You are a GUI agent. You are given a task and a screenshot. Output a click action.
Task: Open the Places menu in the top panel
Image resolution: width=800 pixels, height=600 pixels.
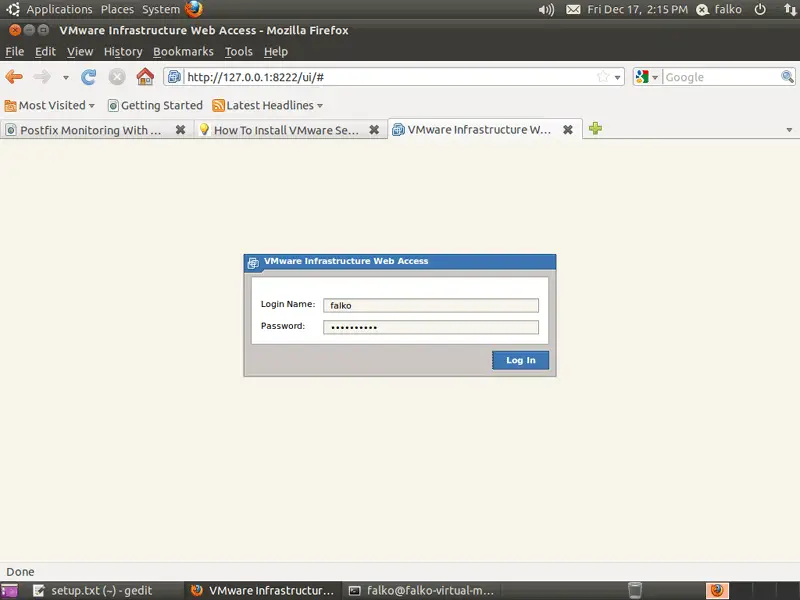coord(117,10)
